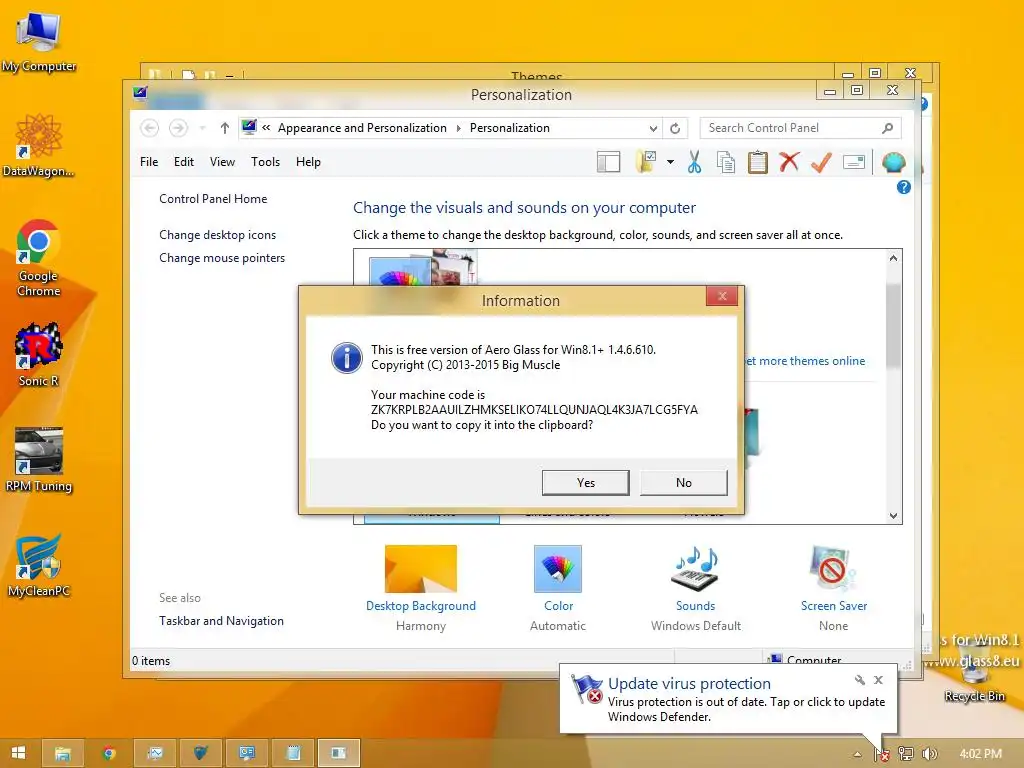The image size is (1024, 768).
Task: Open network tray icon
Action: (905, 754)
